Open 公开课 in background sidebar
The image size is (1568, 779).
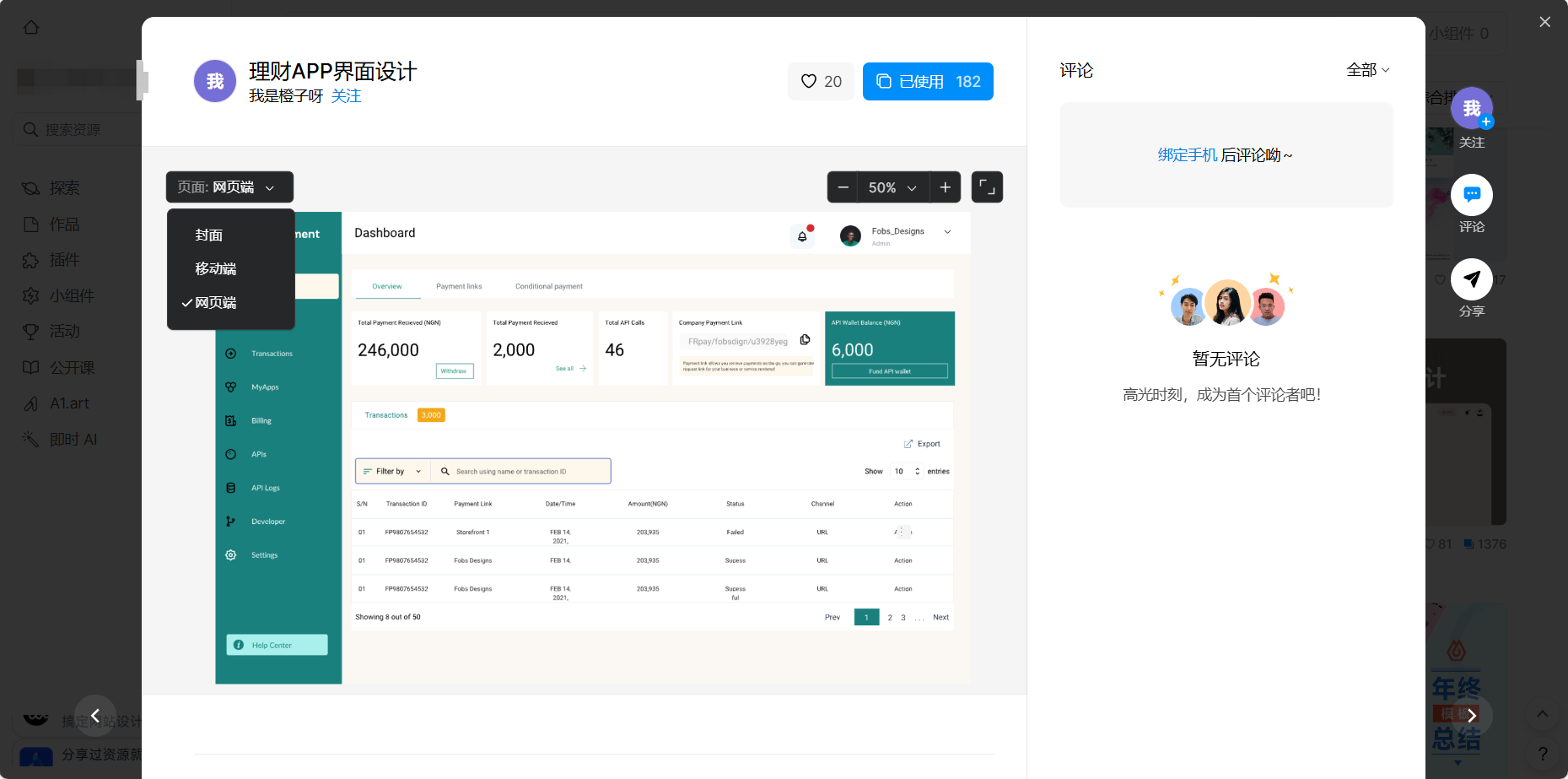pos(59,368)
